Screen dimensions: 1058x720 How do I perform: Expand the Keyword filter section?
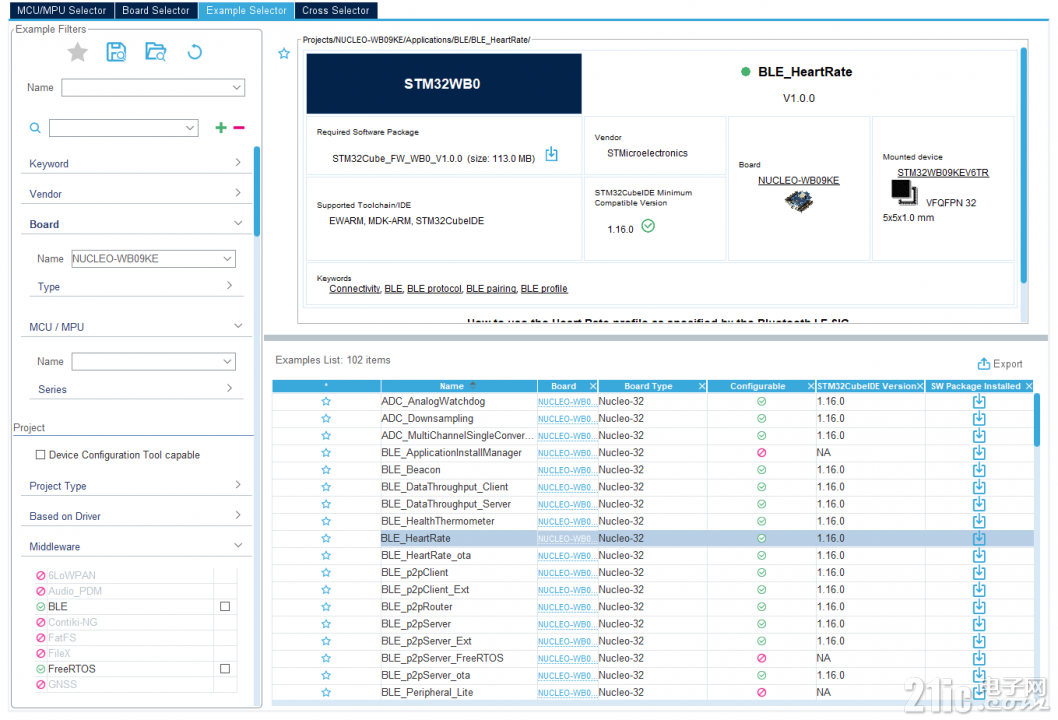pyautogui.click(x=238, y=163)
